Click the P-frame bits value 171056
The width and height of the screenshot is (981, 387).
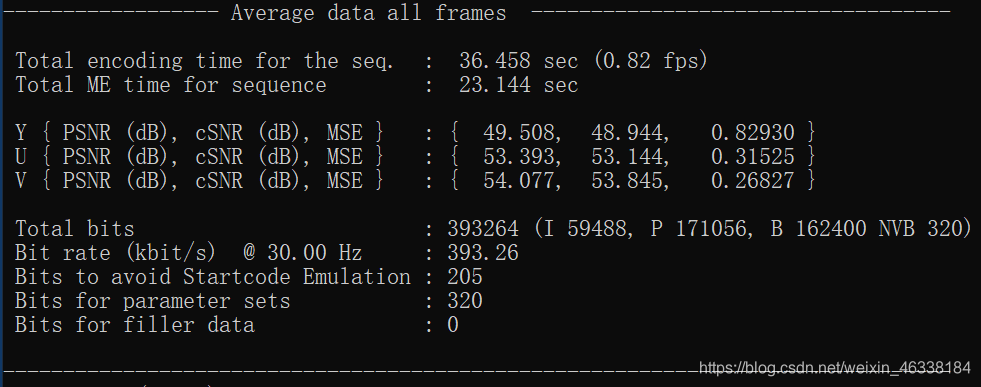click(x=711, y=229)
